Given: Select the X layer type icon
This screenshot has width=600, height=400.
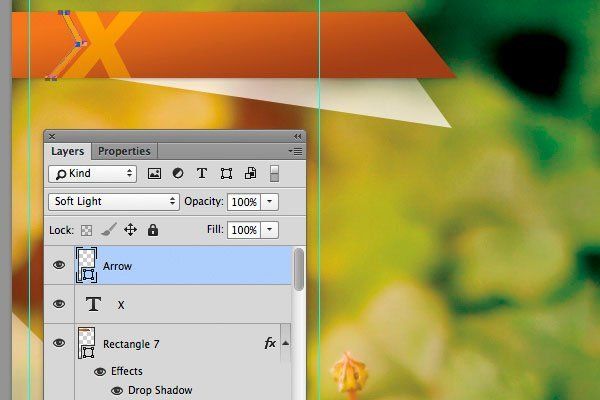Looking at the screenshot, I should pyautogui.click(x=93, y=304).
